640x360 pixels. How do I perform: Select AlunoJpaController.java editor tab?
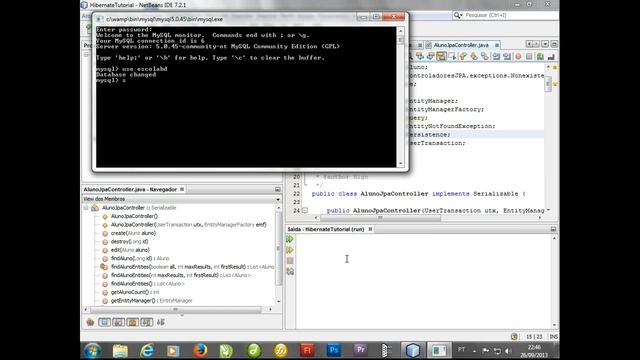(461, 45)
